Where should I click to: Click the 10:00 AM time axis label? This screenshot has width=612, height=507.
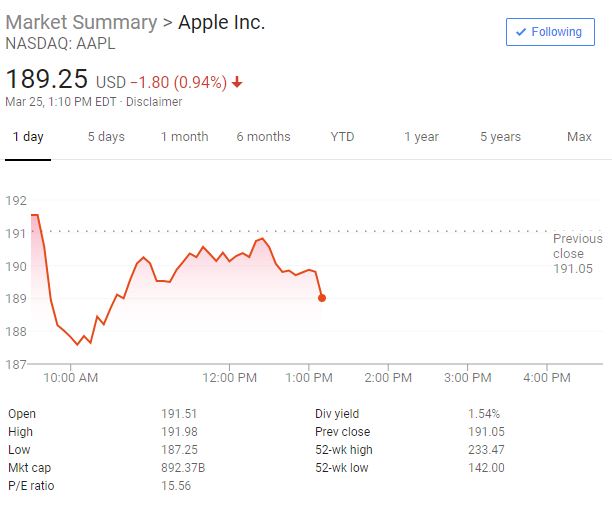pyautogui.click(x=72, y=378)
